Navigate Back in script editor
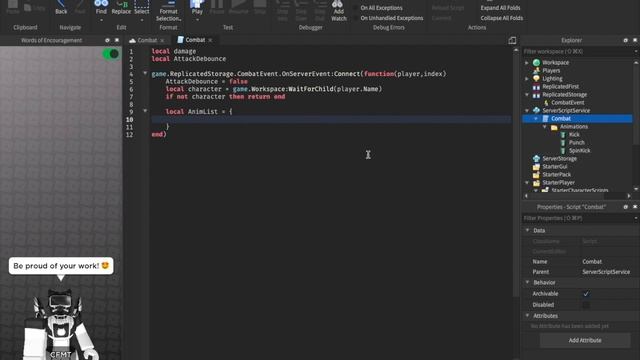 point(61,8)
